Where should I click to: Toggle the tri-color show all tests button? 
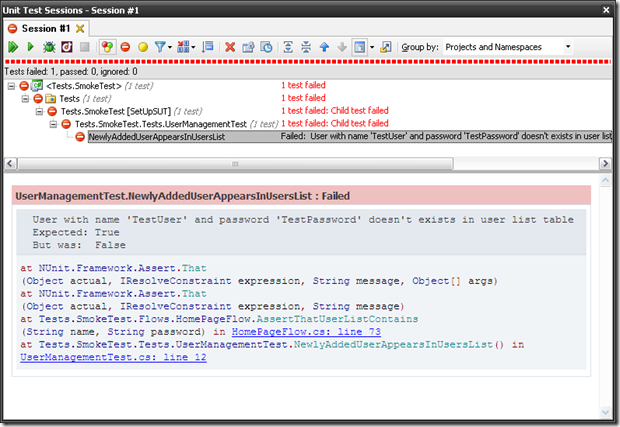[107, 47]
